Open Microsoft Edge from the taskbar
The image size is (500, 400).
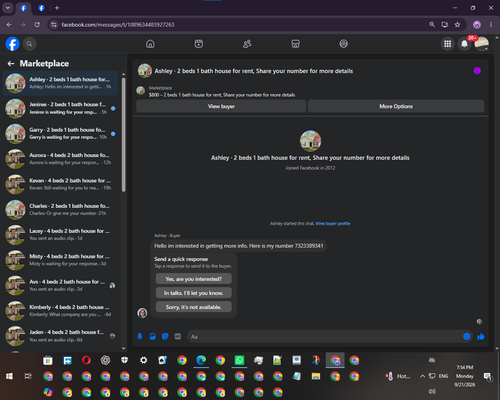click(201, 360)
